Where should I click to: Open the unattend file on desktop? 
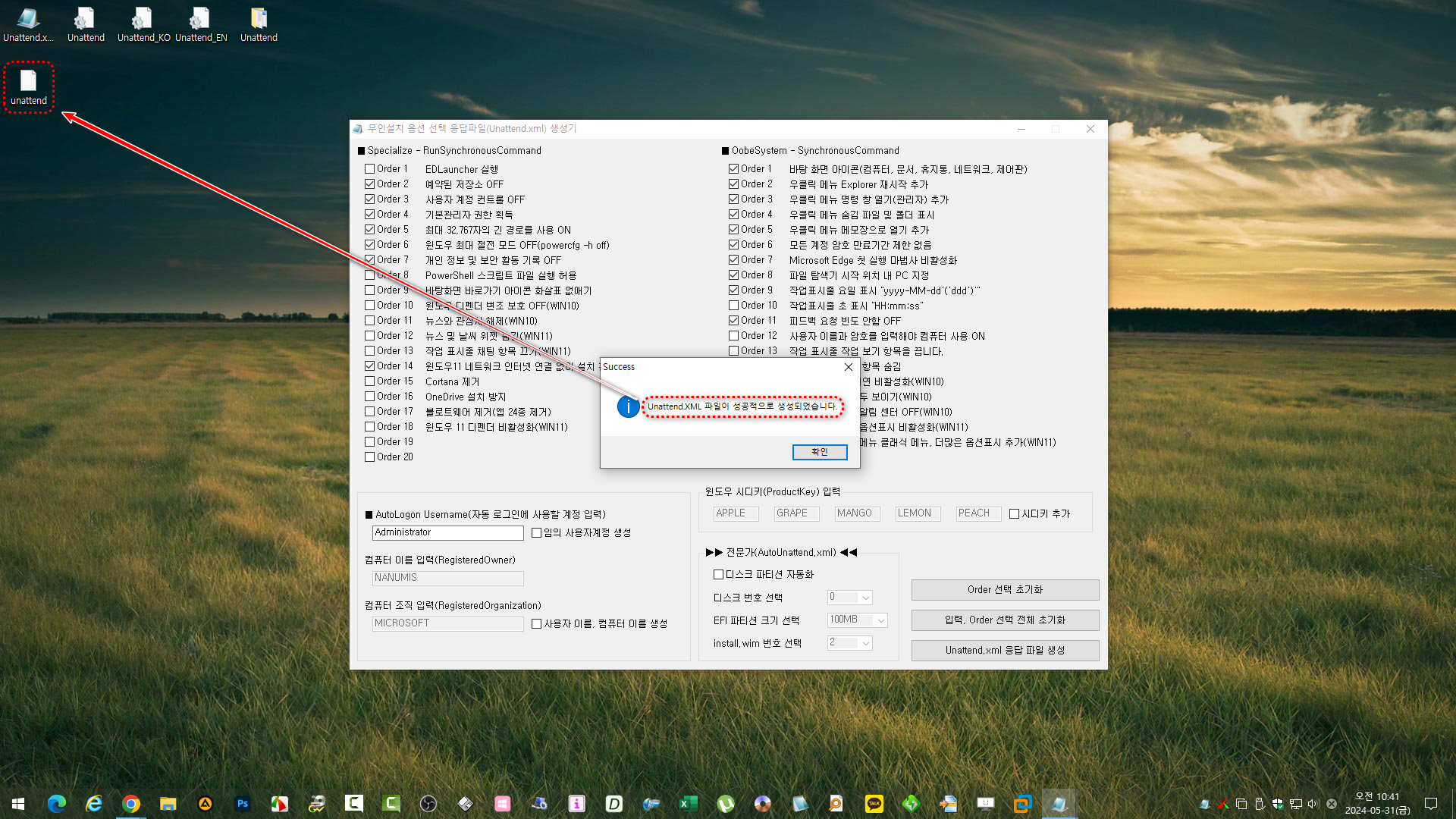28,86
